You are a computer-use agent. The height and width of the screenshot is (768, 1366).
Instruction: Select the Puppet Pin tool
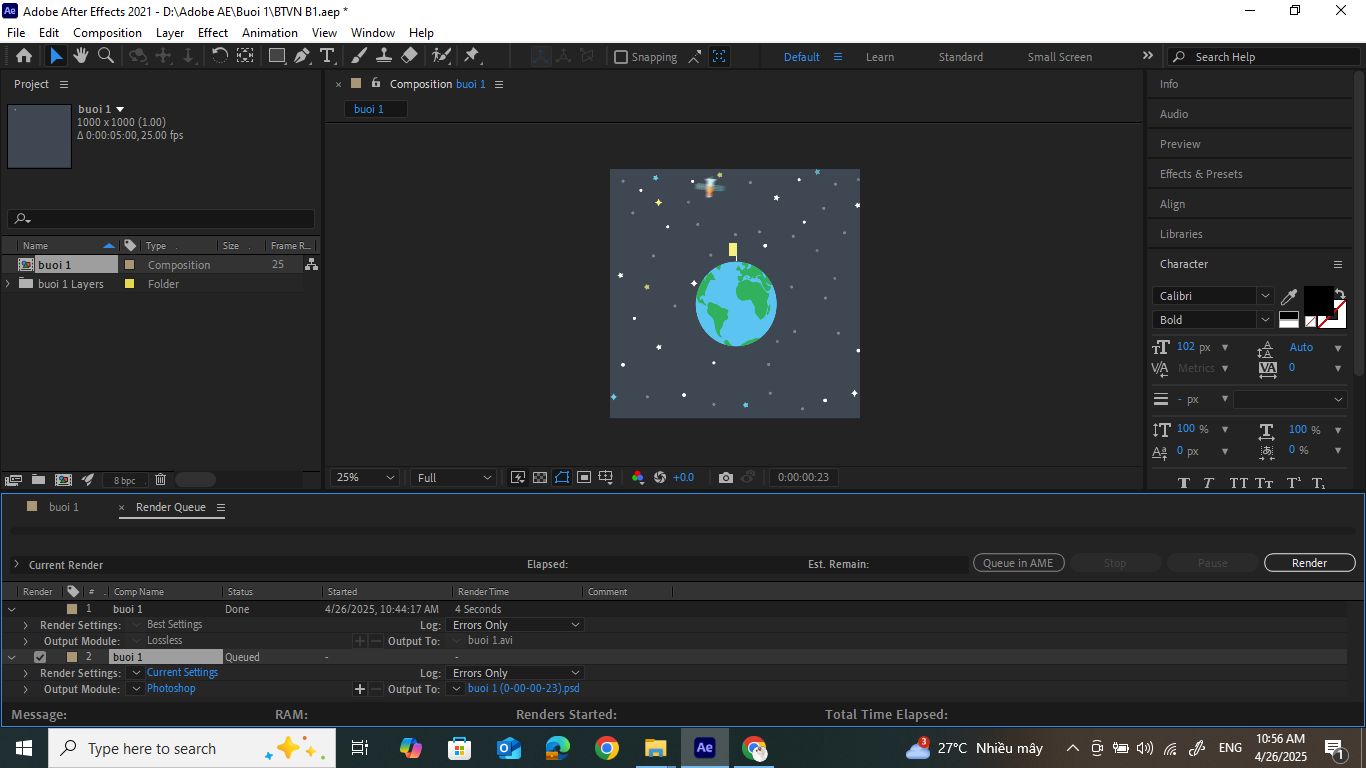(x=472, y=56)
